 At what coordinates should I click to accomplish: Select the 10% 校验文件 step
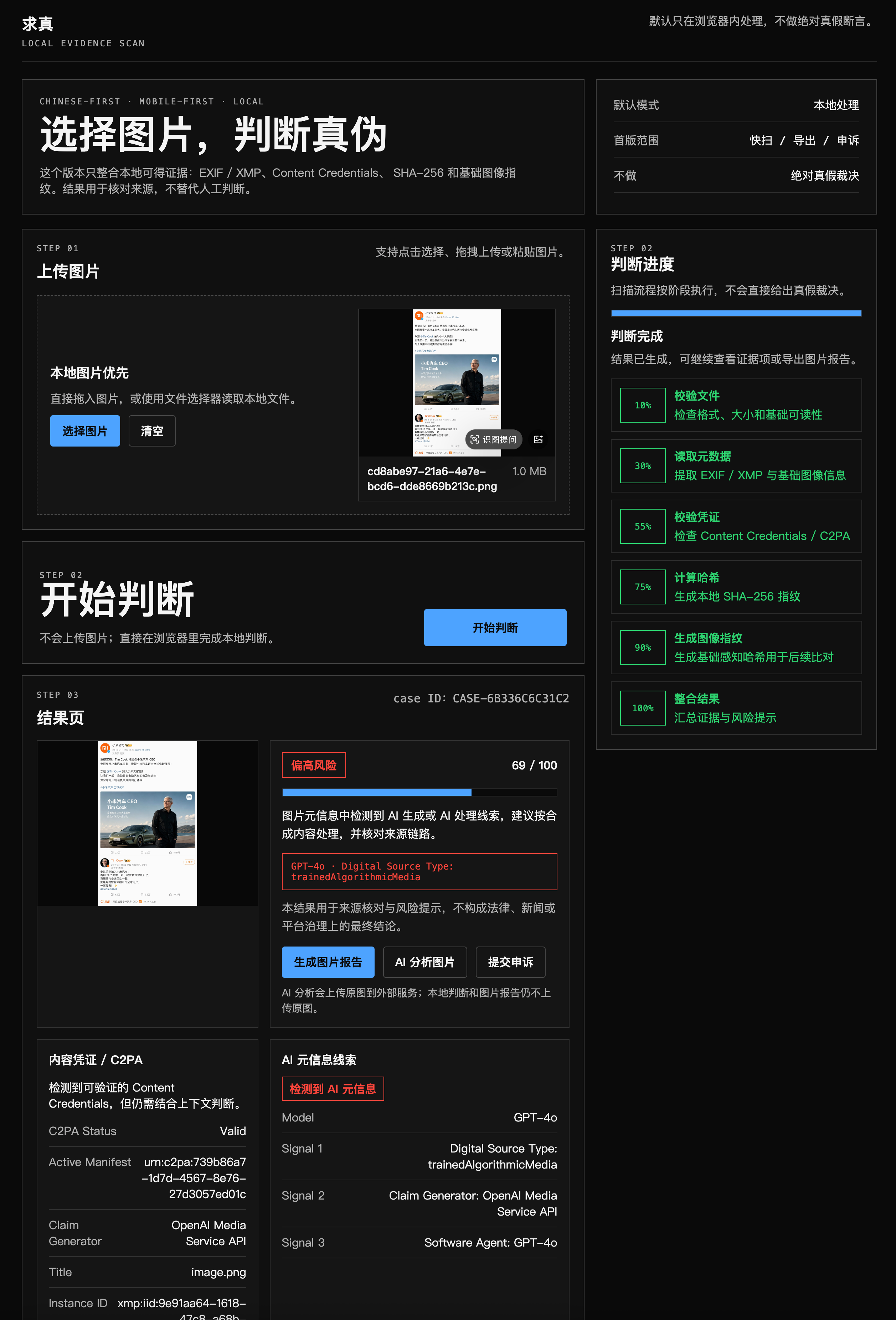pyautogui.click(x=736, y=406)
